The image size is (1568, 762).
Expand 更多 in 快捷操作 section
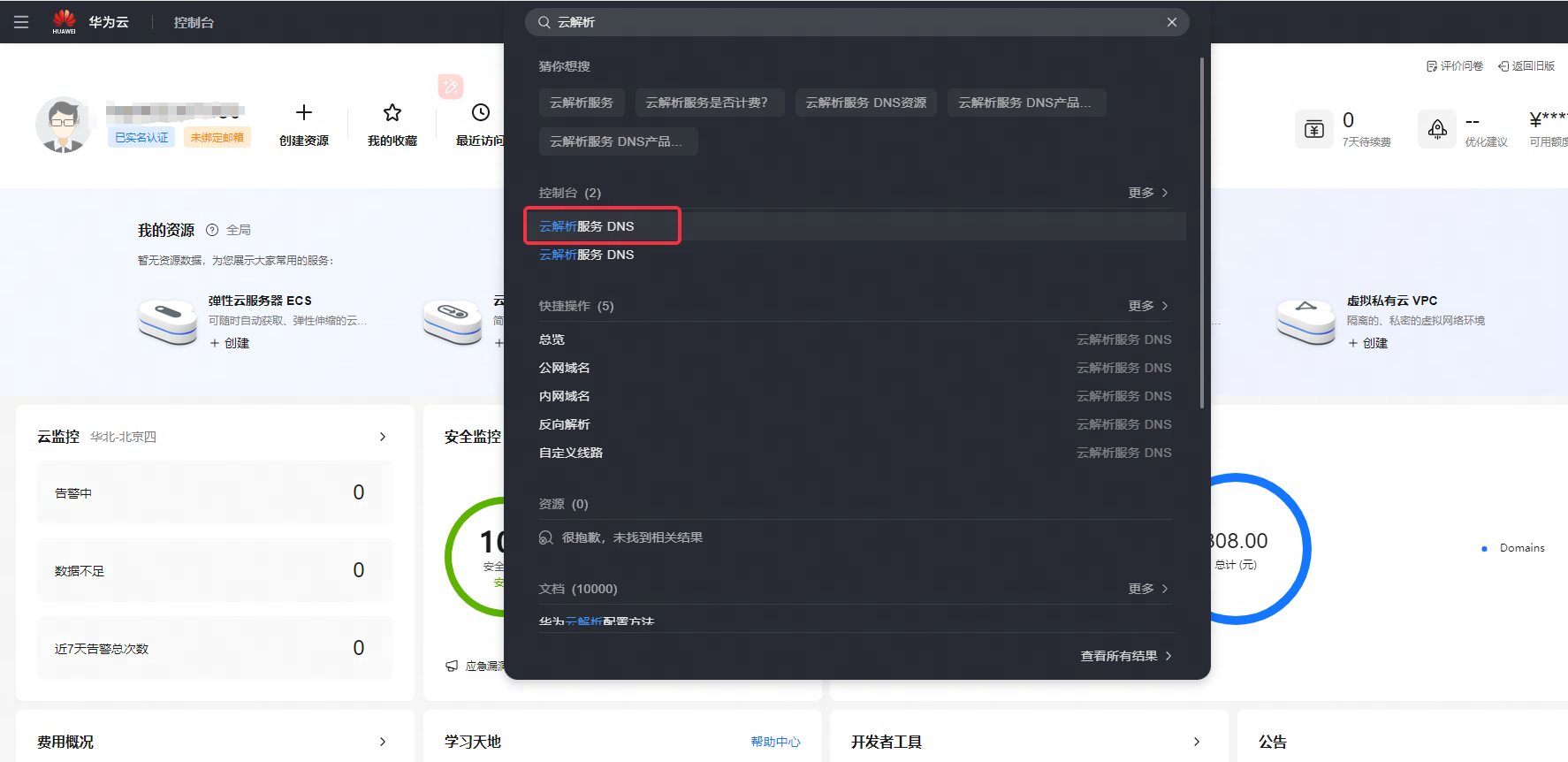[x=1147, y=306]
